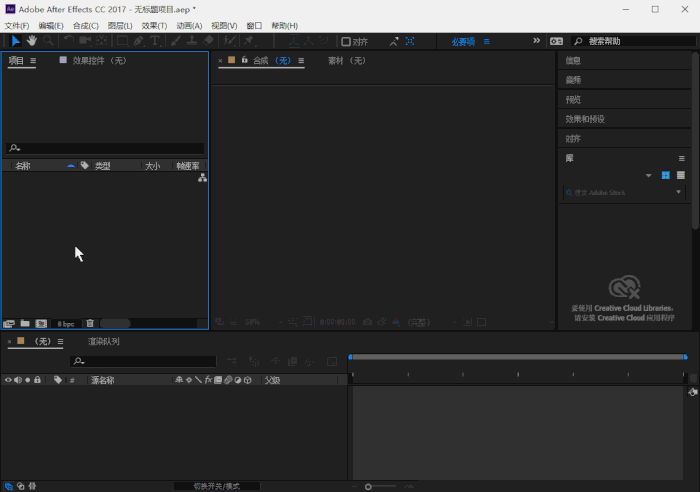Select the Rectangle shape tool
This screenshot has height=492, width=700.
(x=122, y=41)
